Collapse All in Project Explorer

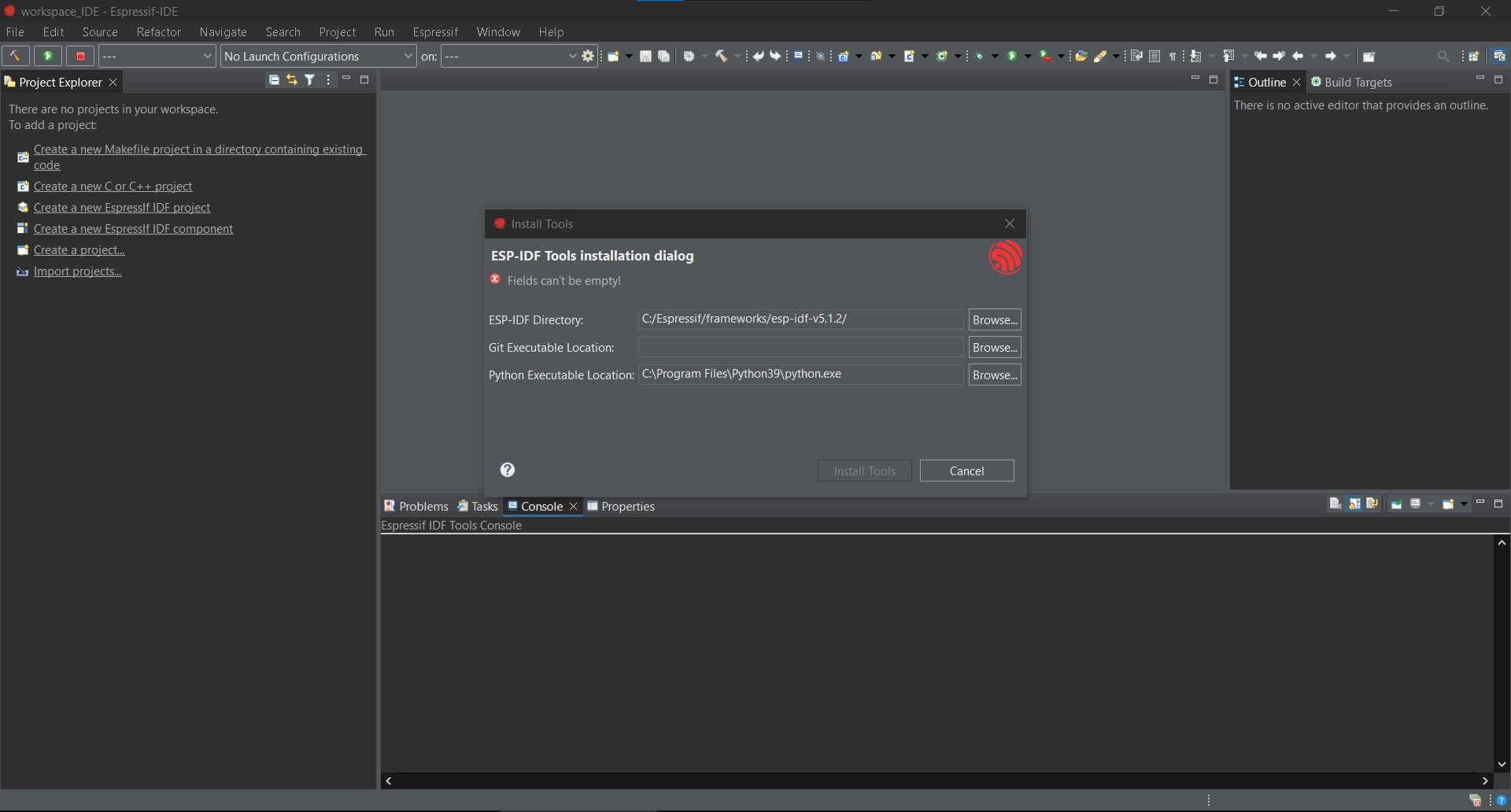(274, 79)
